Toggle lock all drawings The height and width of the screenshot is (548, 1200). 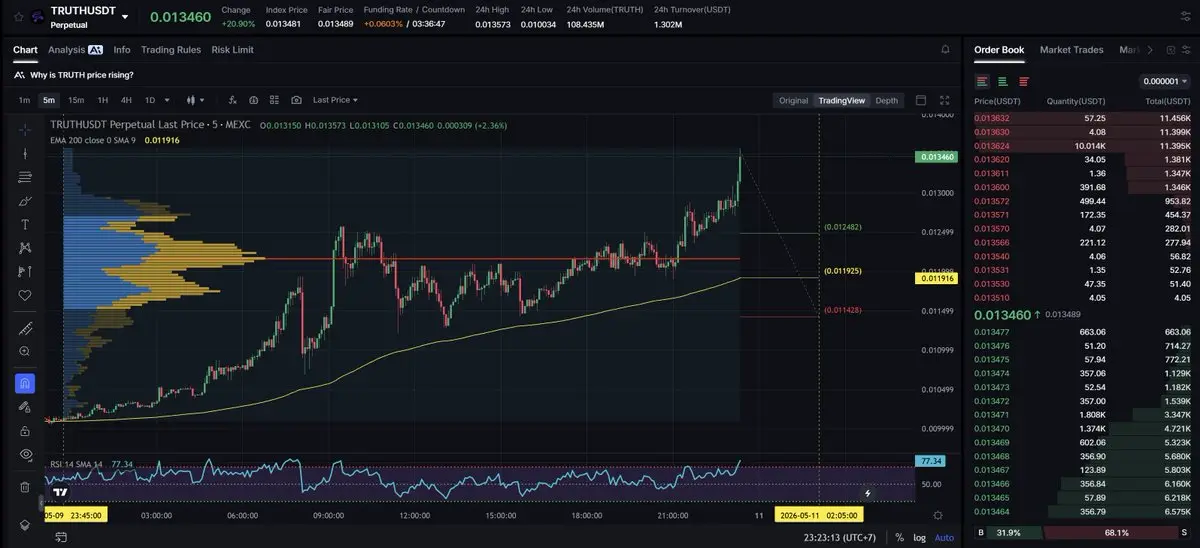(25, 431)
